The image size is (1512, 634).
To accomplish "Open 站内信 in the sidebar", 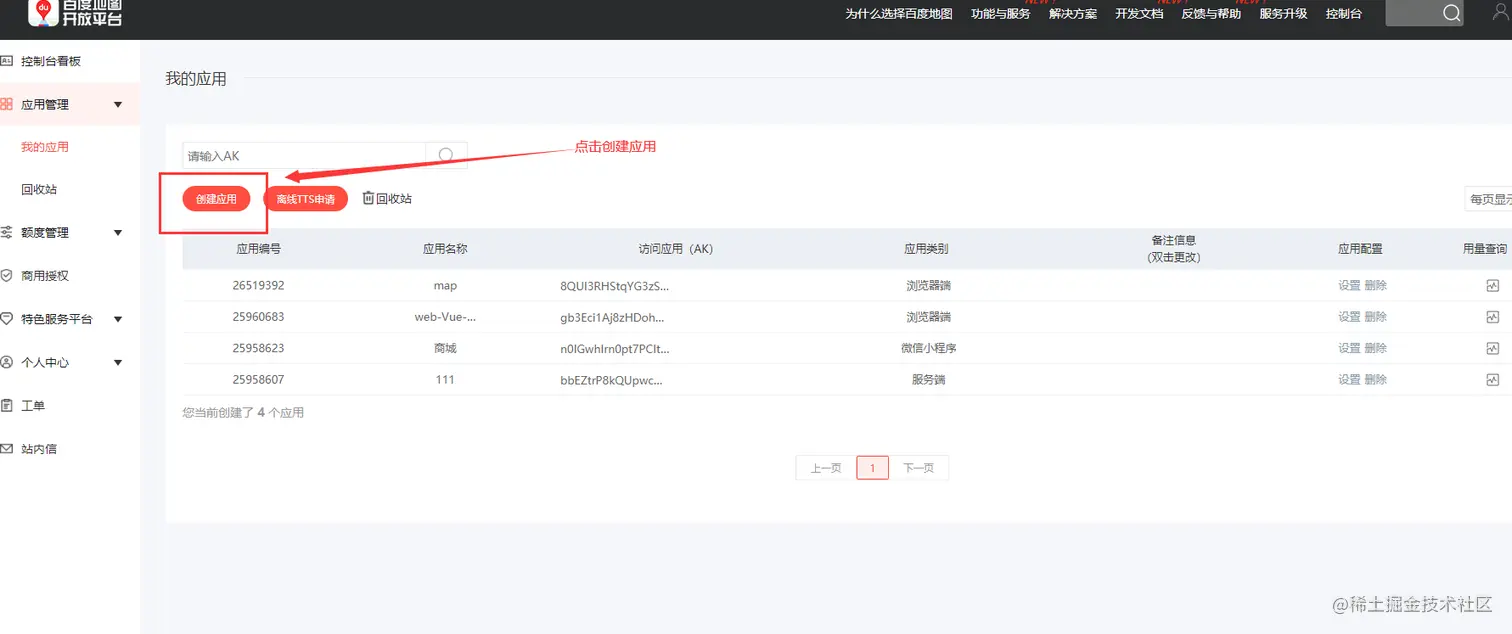I will point(39,449).
